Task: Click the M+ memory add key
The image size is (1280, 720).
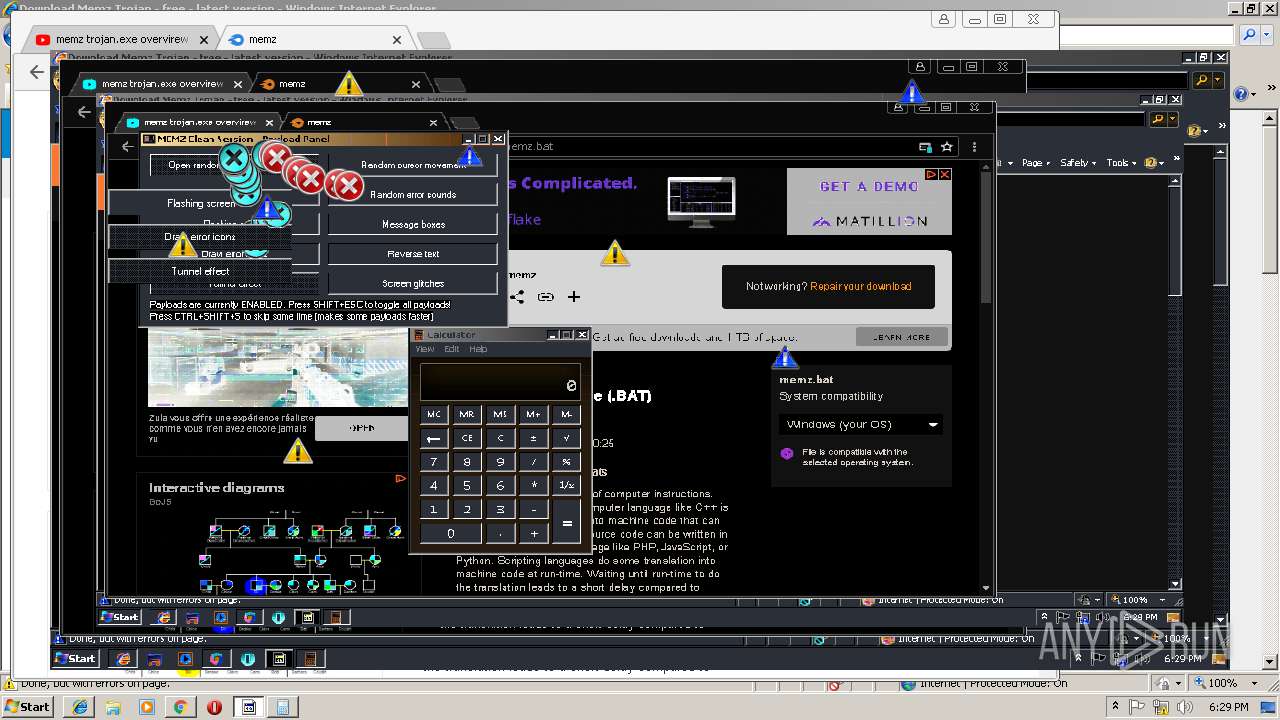Action: [x=533, y=414]
